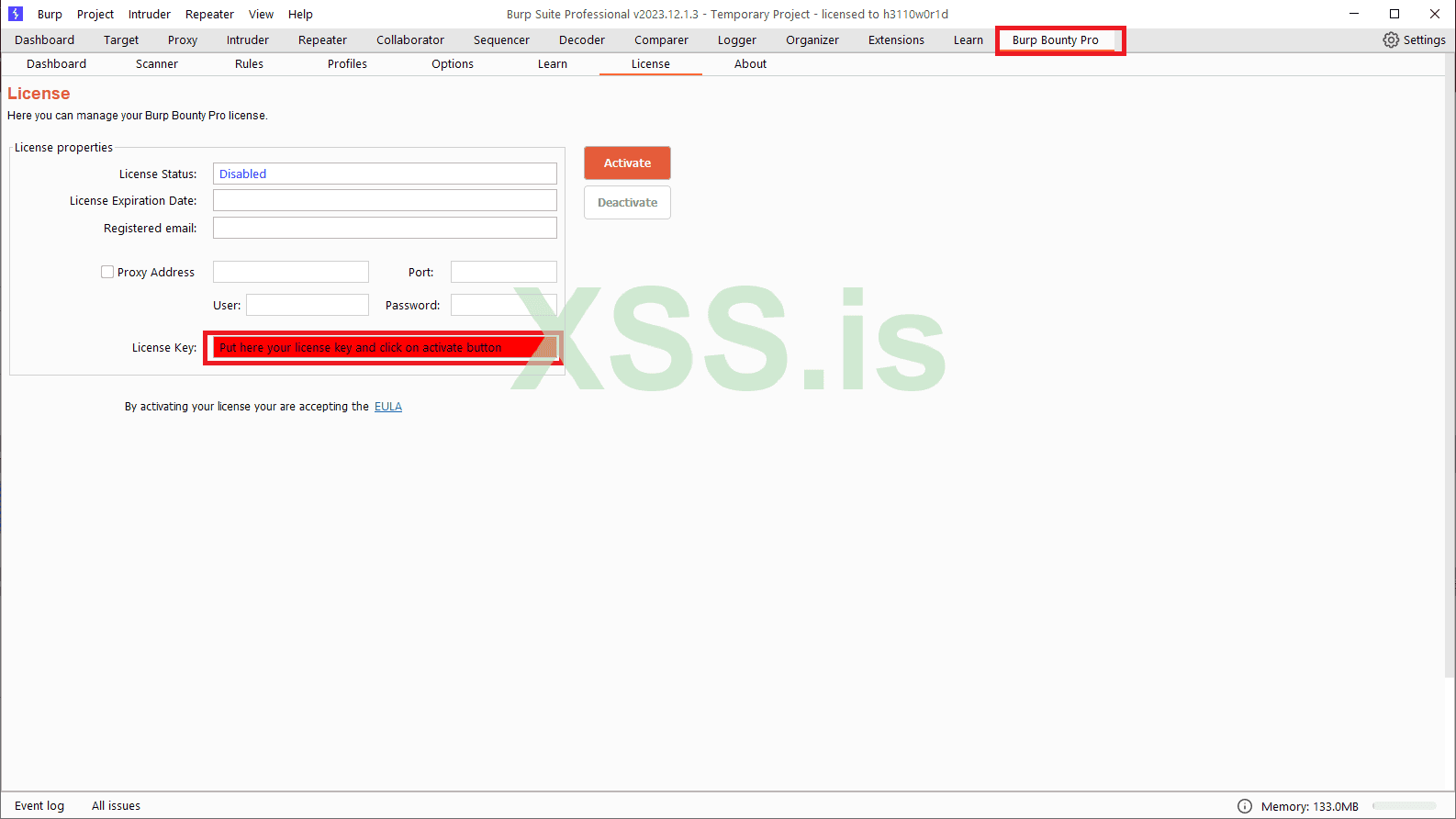Click the Memory: 133.0MB status text
The width and height of the screenshot is (1456, 819).
pos(1310,806)
